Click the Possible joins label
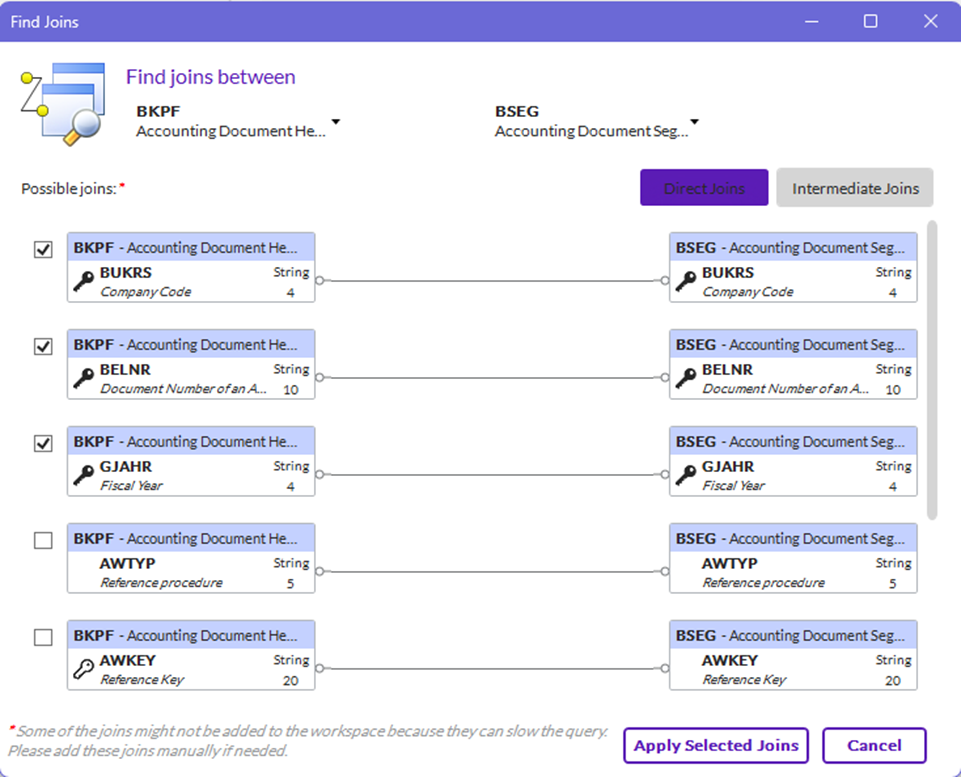Screen dimensions: 961x777 [x=69, y=189]
